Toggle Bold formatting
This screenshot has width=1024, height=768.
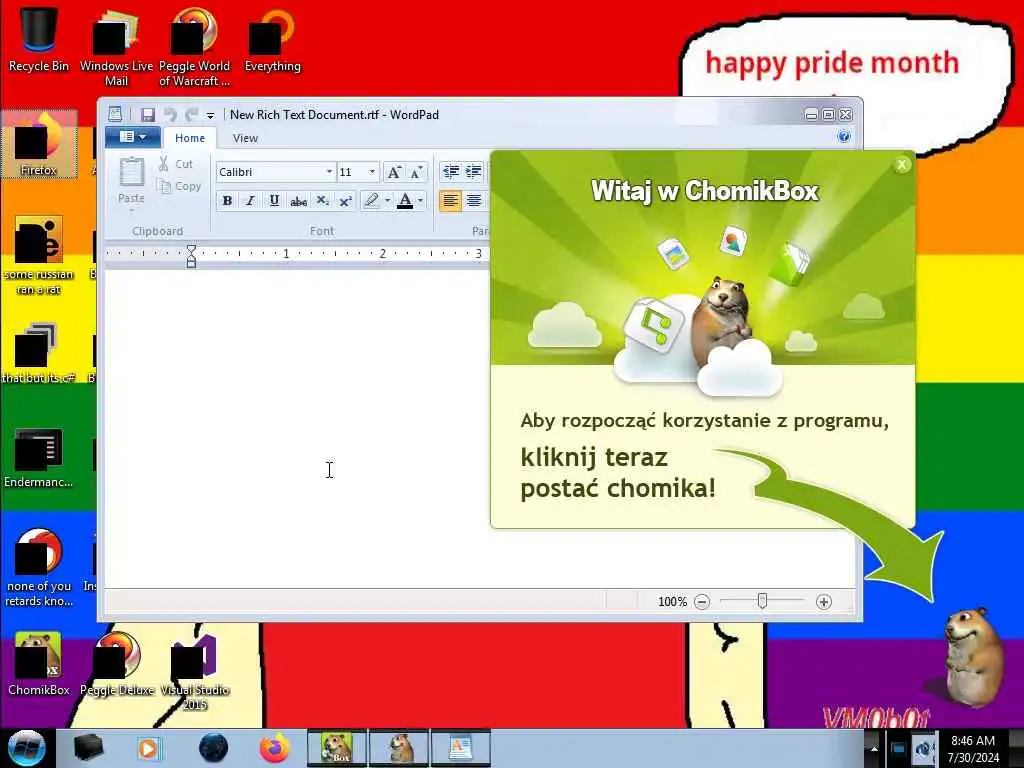click(227, 200)
